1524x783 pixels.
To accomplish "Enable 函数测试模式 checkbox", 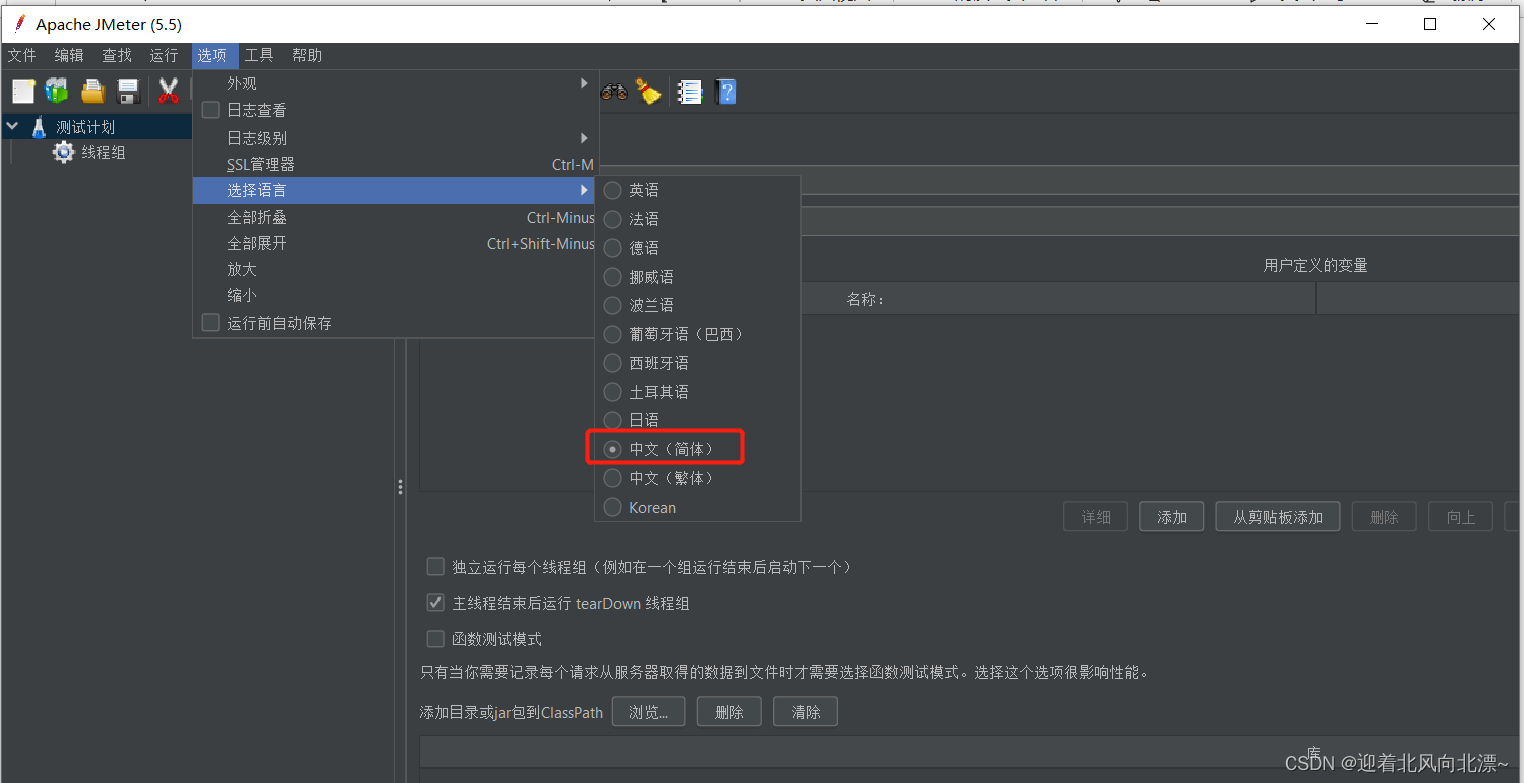I will coord(435,638).
